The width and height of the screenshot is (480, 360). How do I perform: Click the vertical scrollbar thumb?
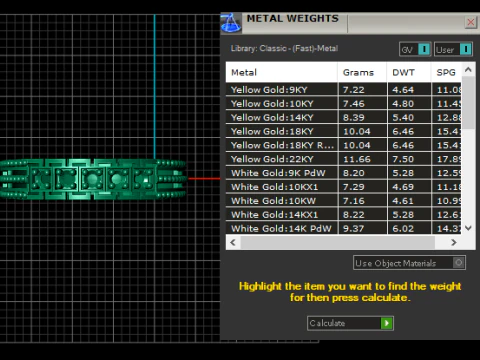468,103
